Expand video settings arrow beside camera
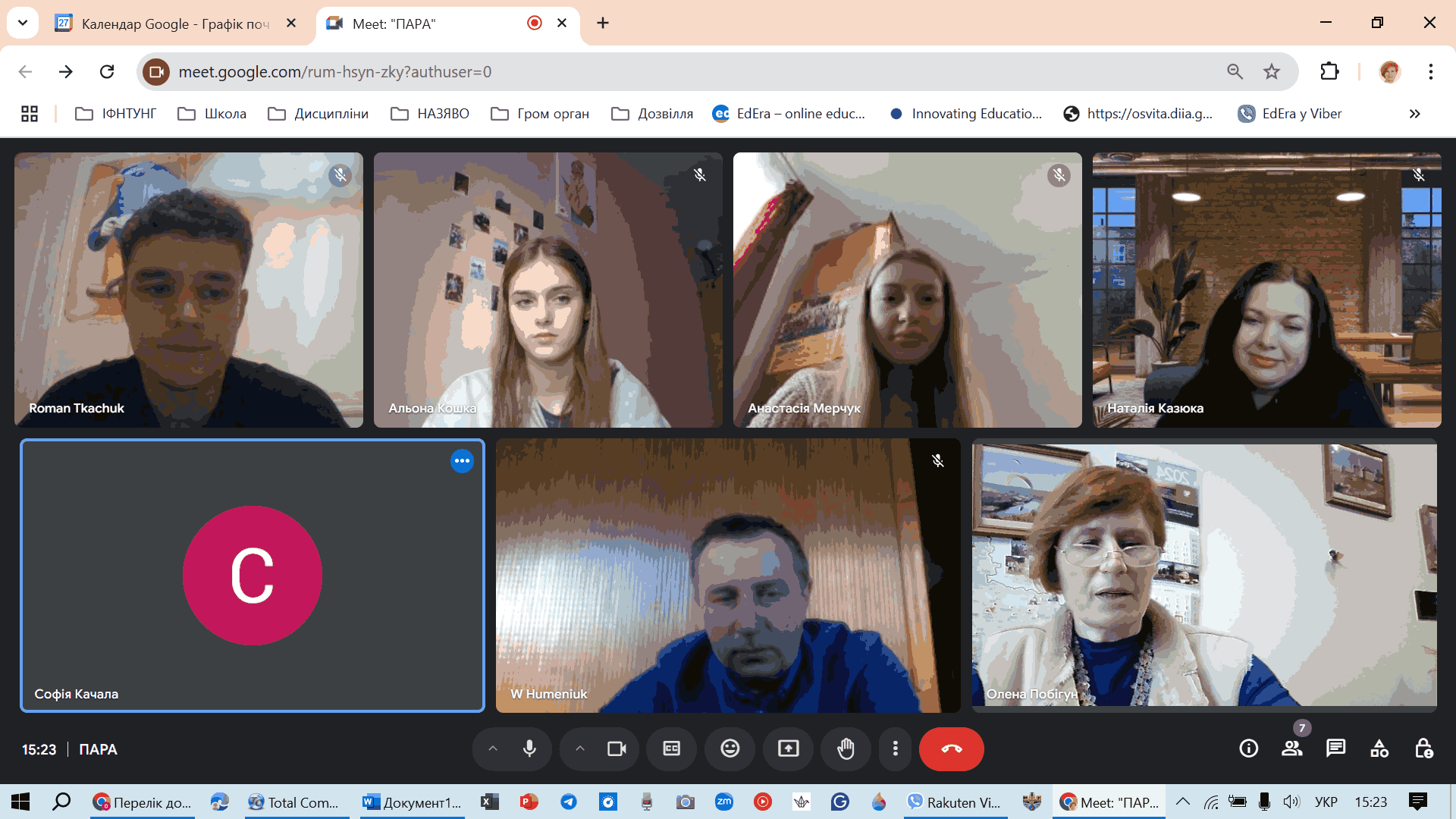Image resolution: width=1456 pixels, height=819 pixels. pyautogui.click(x=580, y=749)
